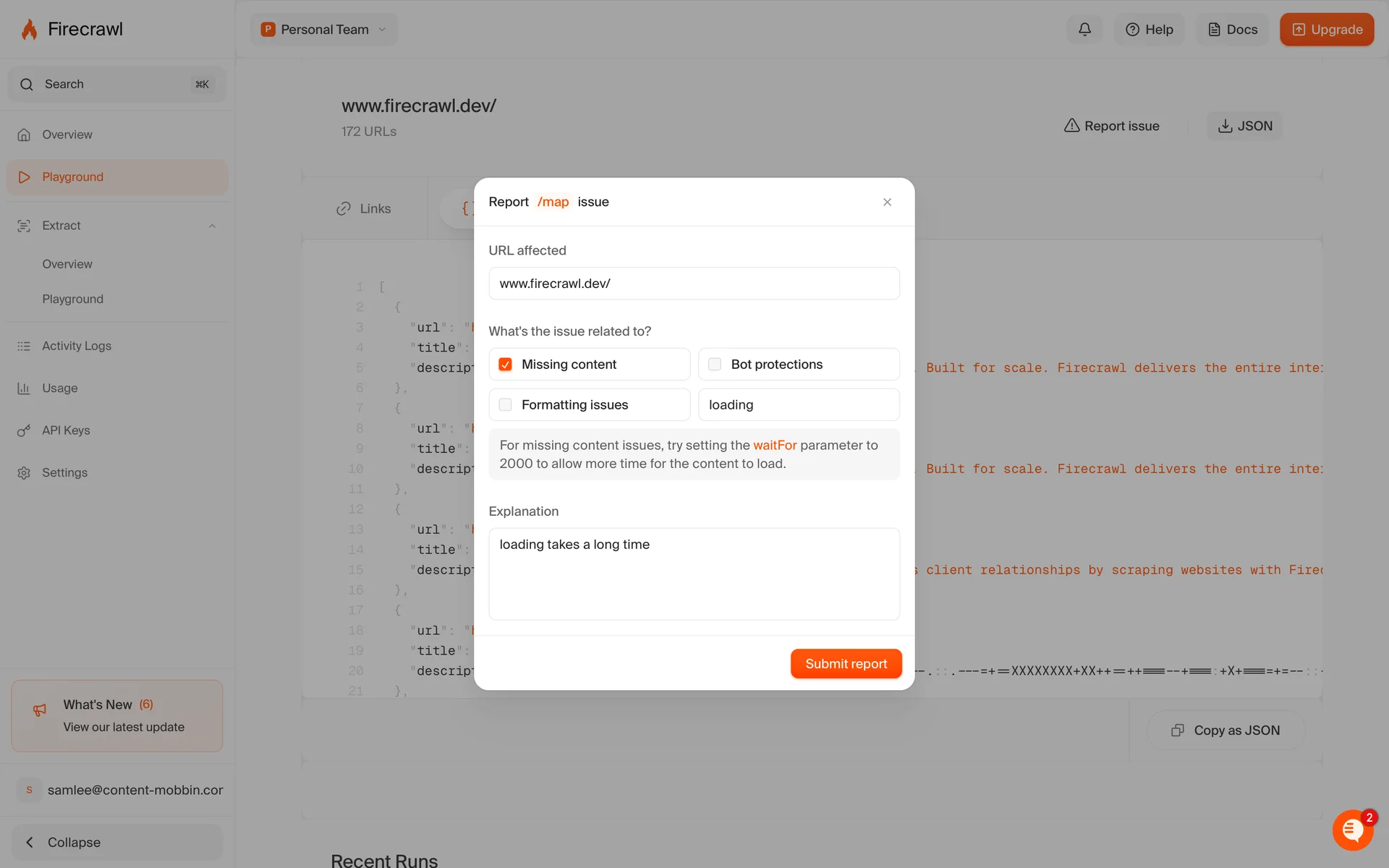Collapse the sidebar with Collapse button
This screenshot has width=1389, height=868.
pyautogui.click(x=116, y=842)
